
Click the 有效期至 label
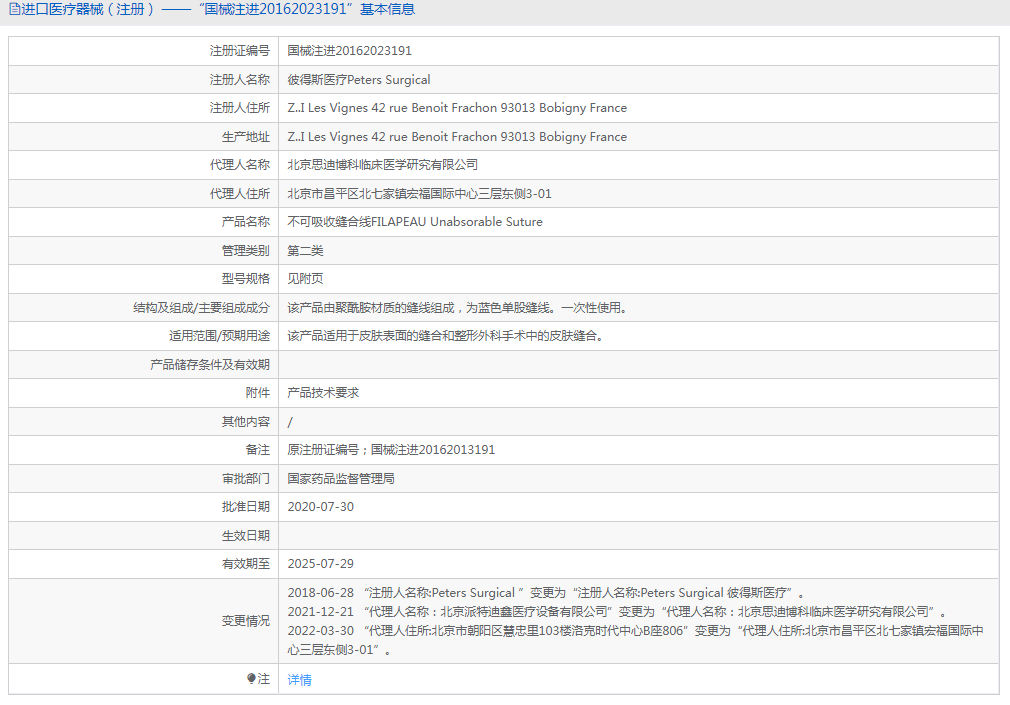pyautogui.click(x=245, y=564)
